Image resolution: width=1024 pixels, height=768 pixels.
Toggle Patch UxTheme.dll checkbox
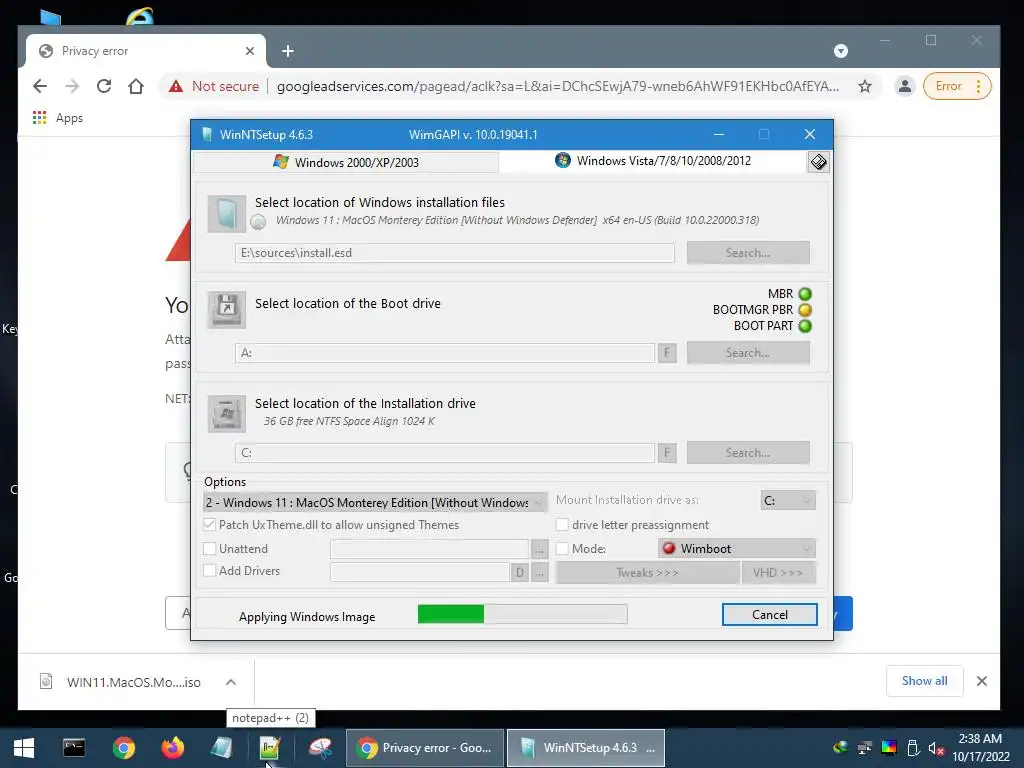point(210,524)
